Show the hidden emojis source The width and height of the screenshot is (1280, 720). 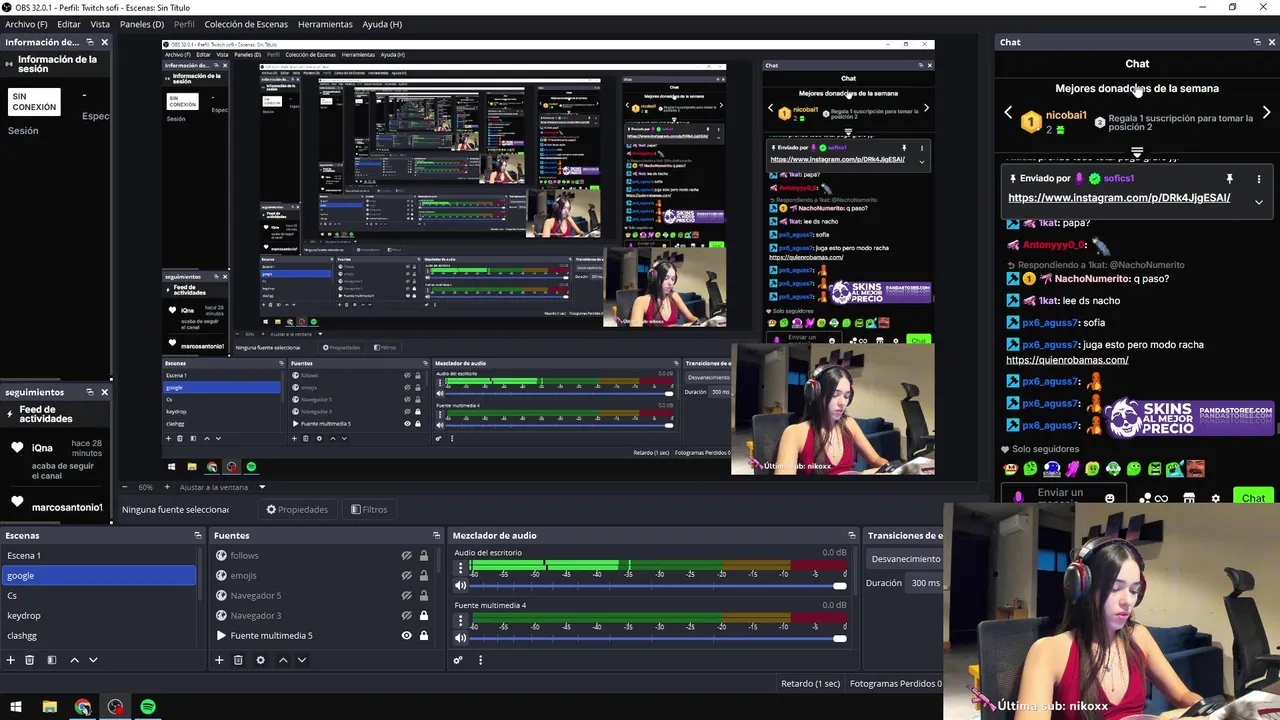pyautogui.click(x=406, y=575)
